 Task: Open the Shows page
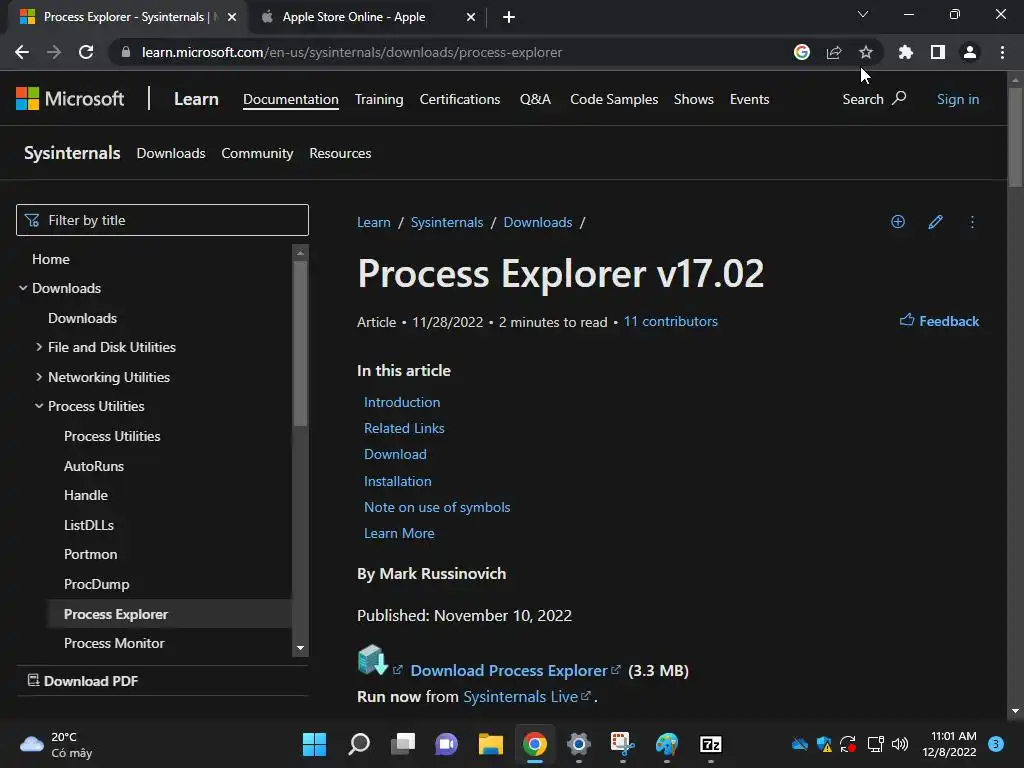[x=694, y=99]
